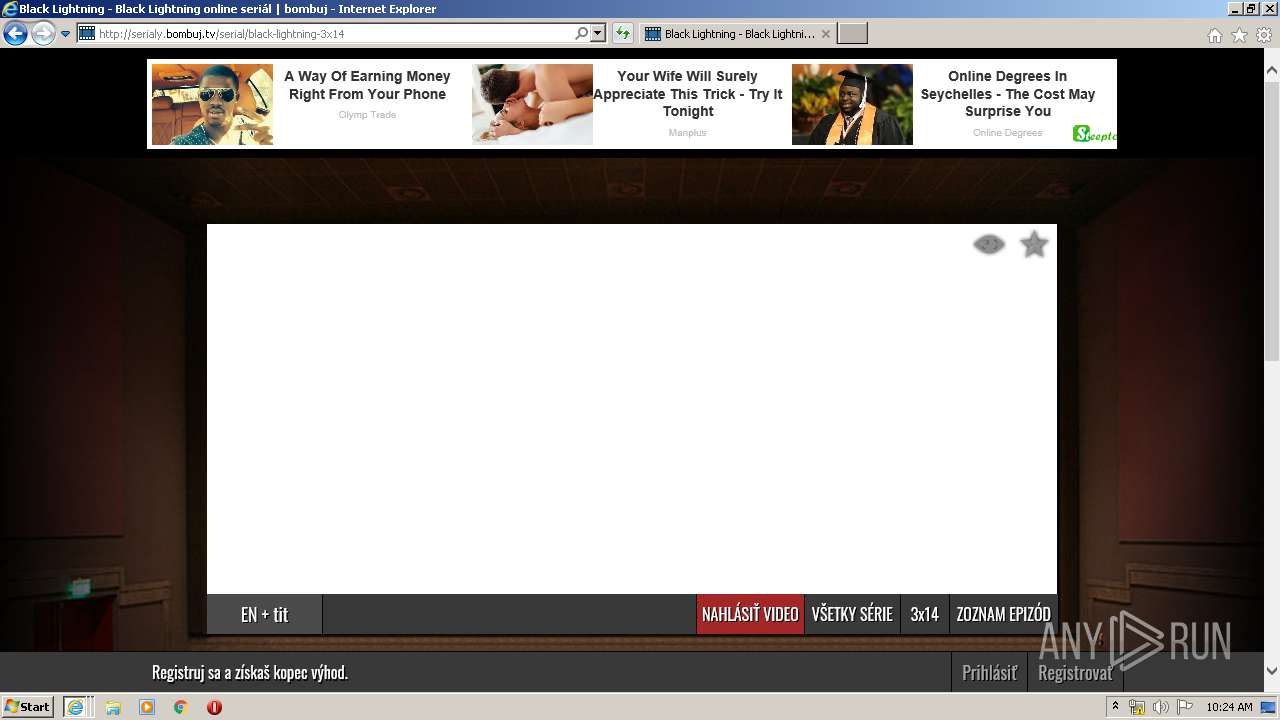
Task: Click the Refresh page icon
Action: [623, 33]
